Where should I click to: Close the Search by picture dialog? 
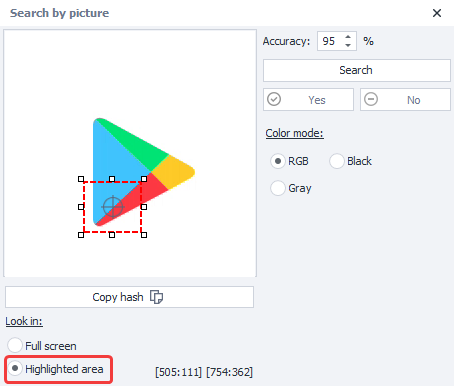437,13
